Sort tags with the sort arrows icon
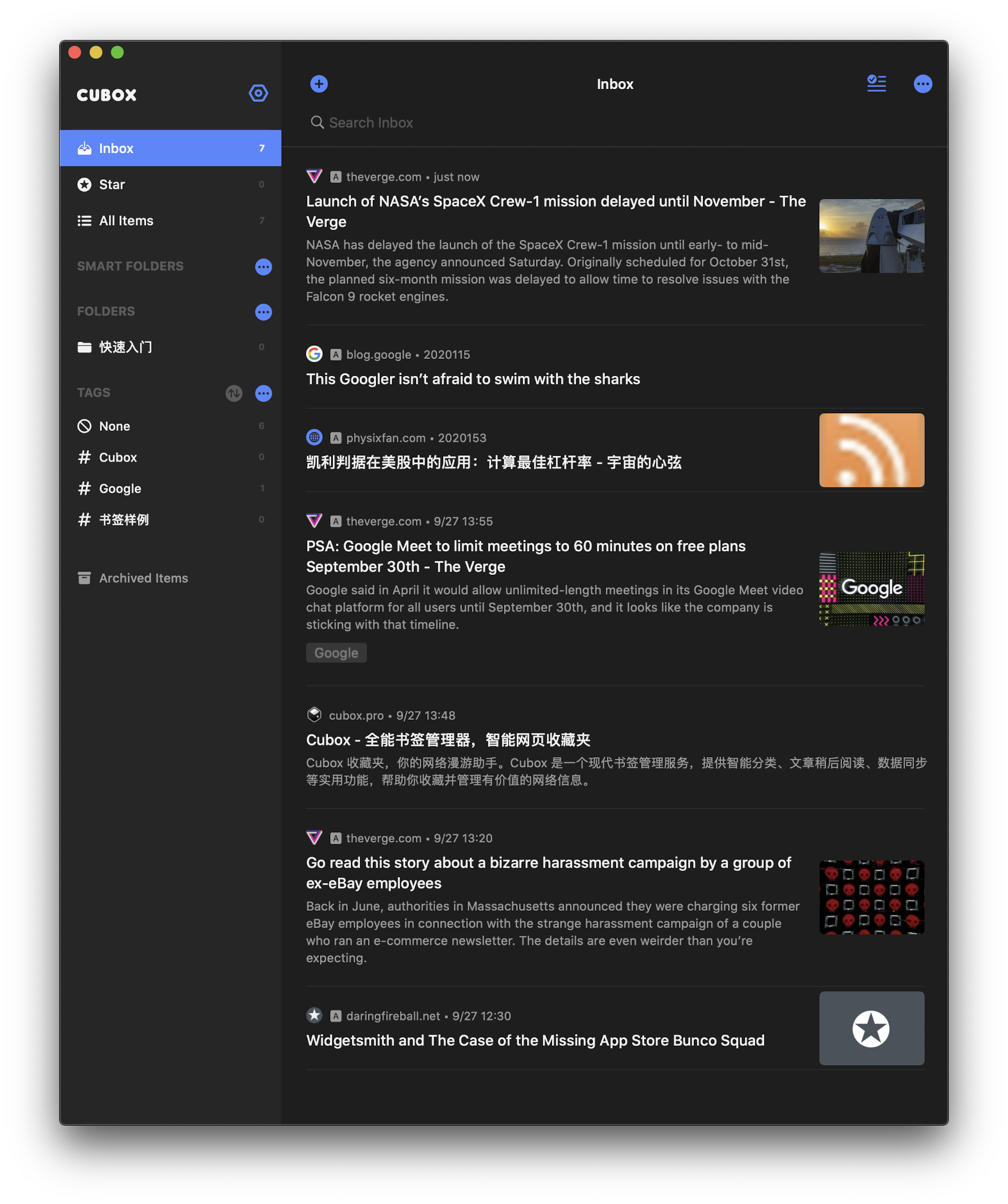 (234, 394)
